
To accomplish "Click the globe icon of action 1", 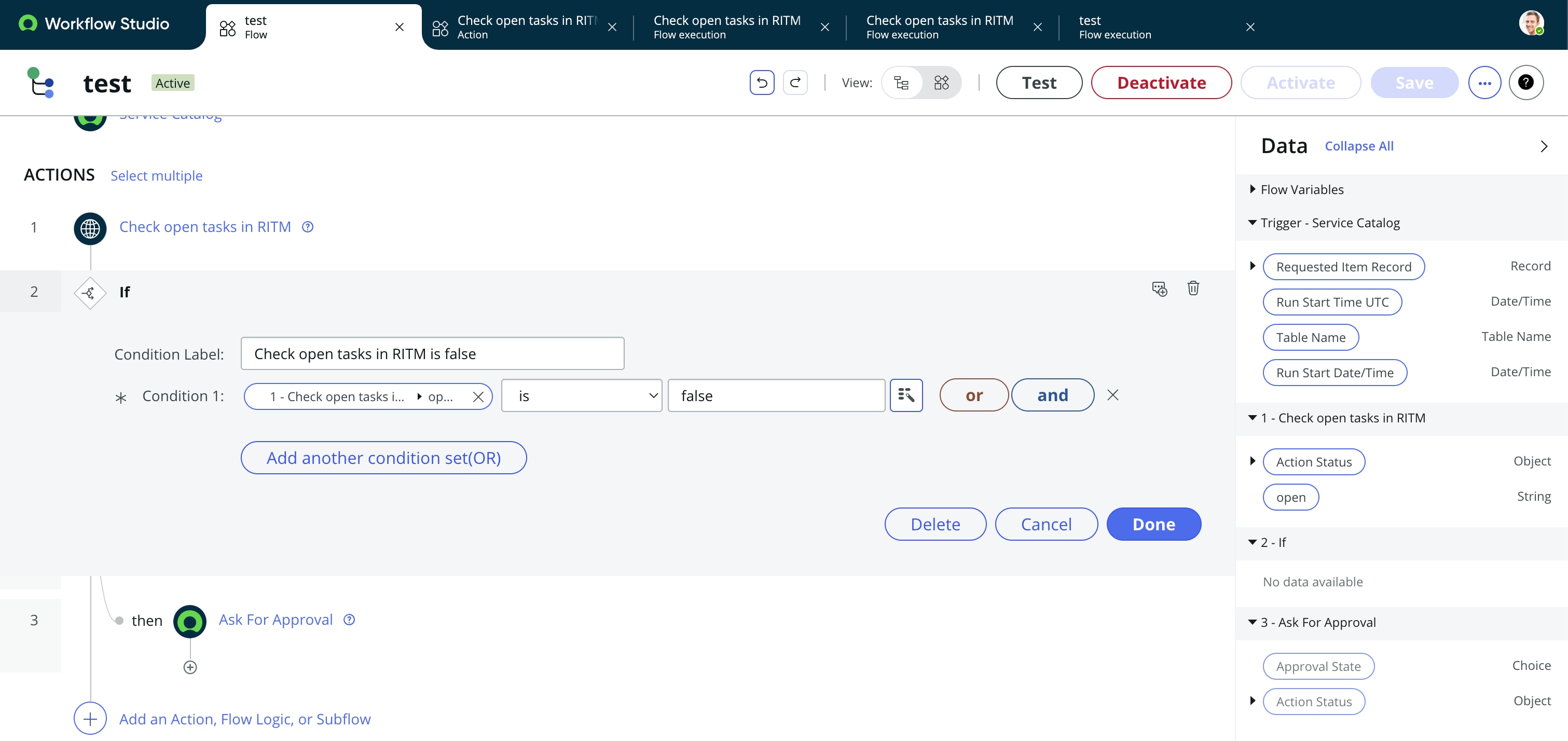I will (90, 228).
